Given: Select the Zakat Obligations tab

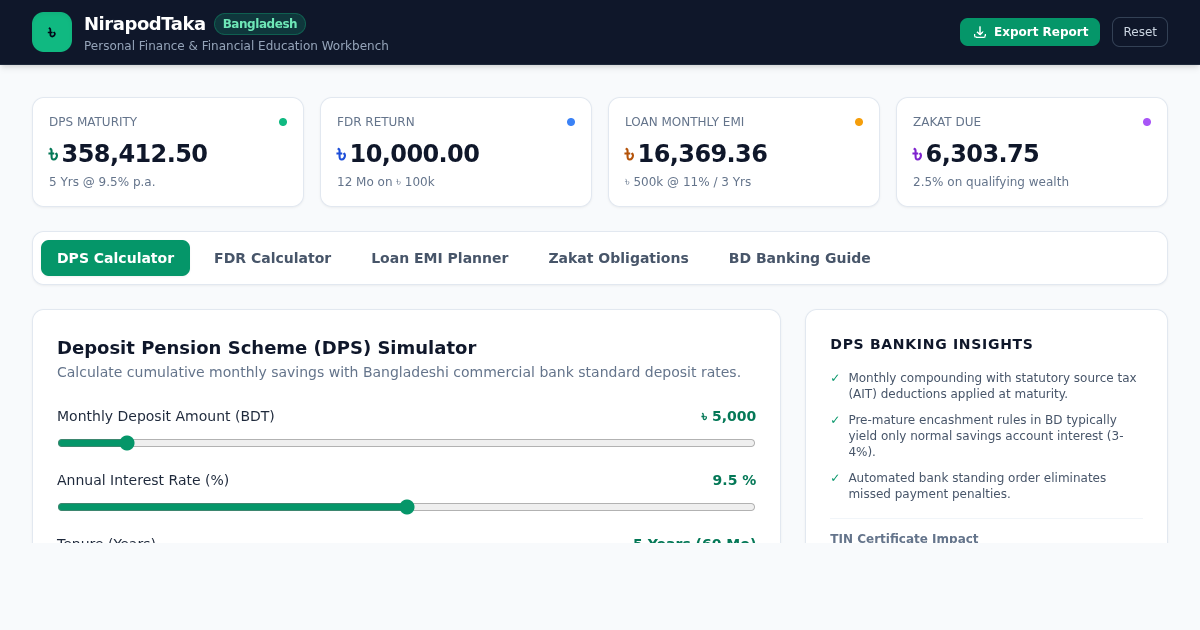Looking at the screenshot, I should (618, 258).
